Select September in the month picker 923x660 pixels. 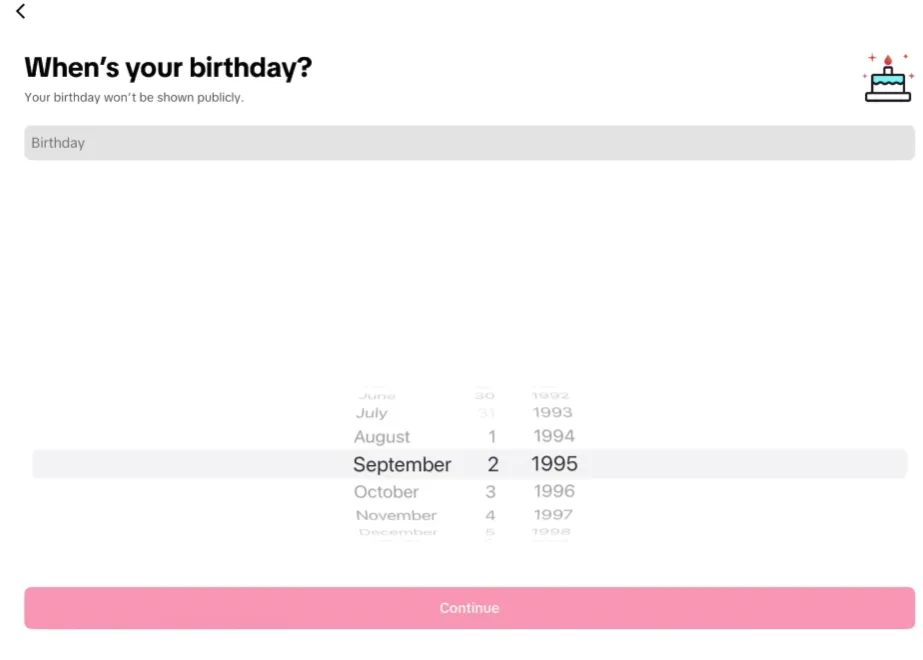401,464
